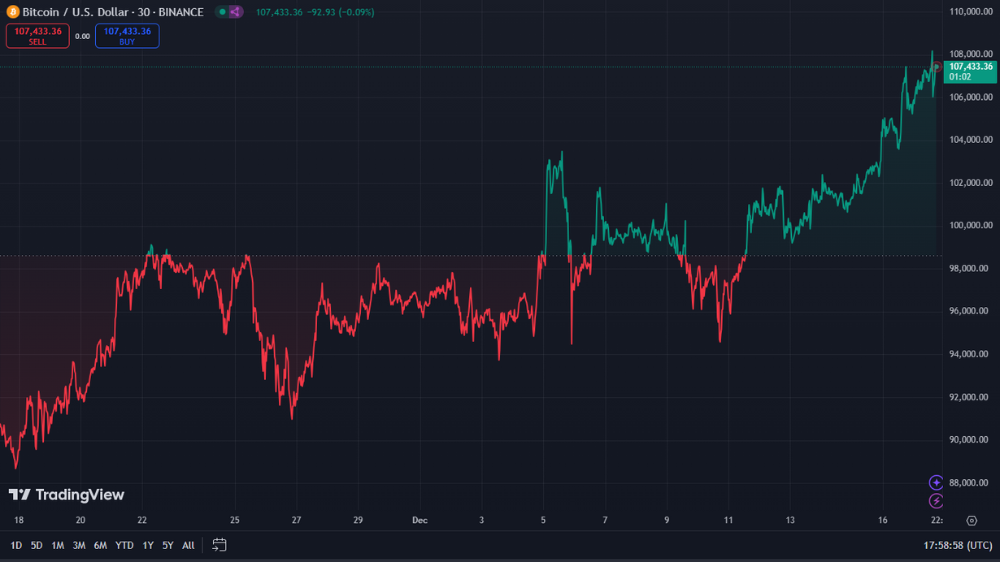Click the purple lightning bolt circle icon
Screen dimensions: 1000x562
coord(936,501)
